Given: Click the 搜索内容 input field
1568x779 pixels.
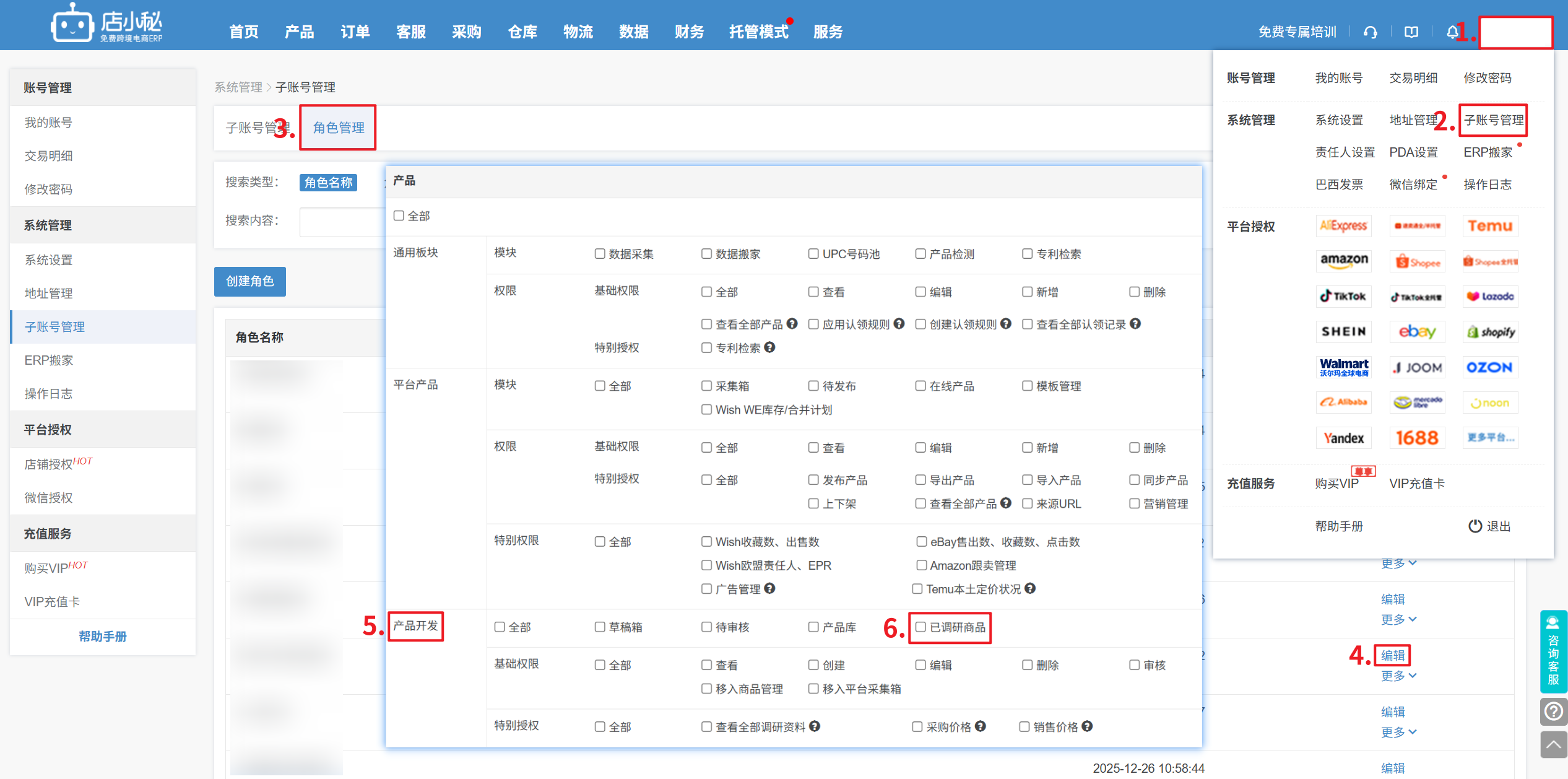Looking at the screenshot, I should 342,221.
